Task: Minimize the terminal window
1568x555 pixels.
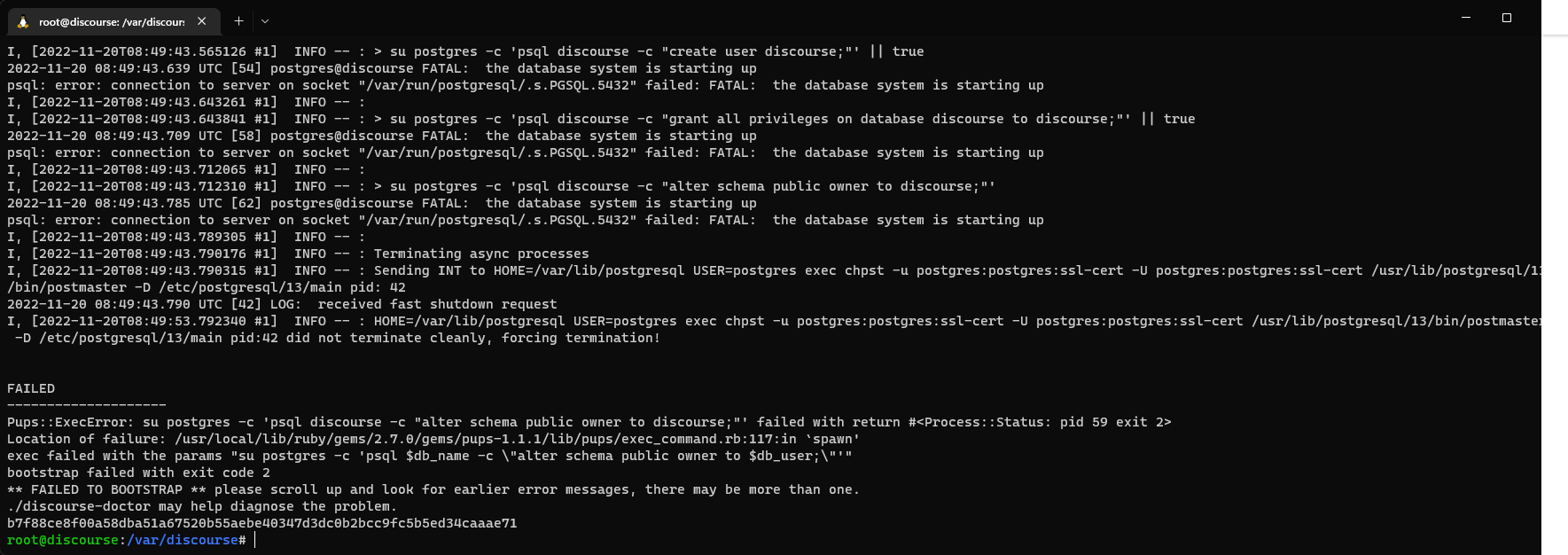Action: [1466, 18]
